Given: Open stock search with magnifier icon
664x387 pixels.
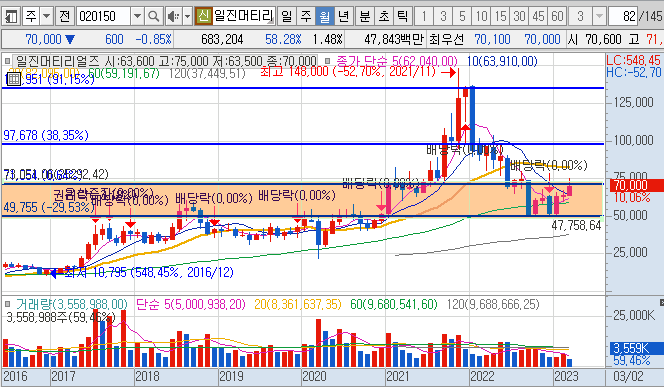Looking at the screenshot, I should coord(153,17).
